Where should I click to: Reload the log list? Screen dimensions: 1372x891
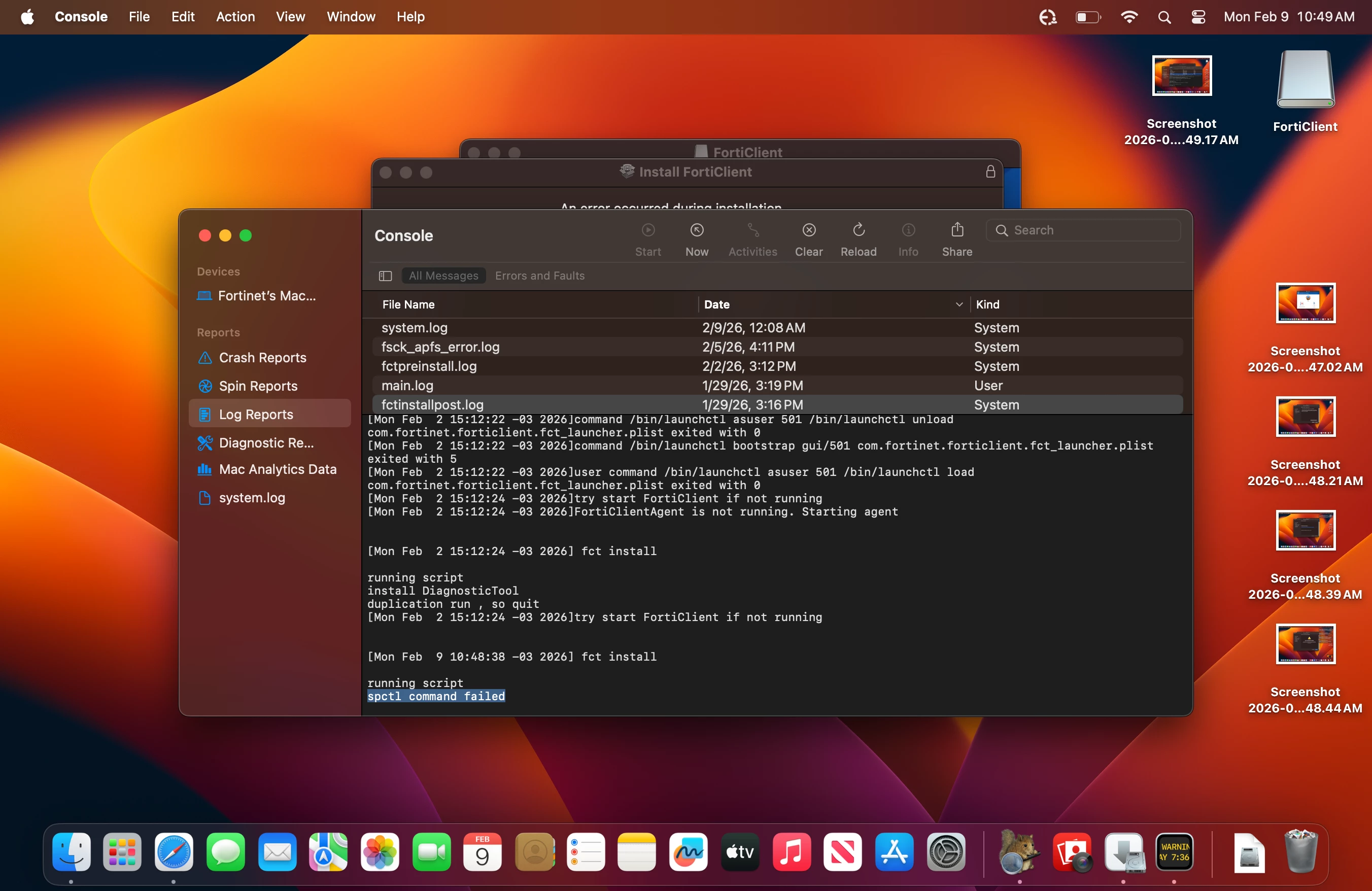859,230
